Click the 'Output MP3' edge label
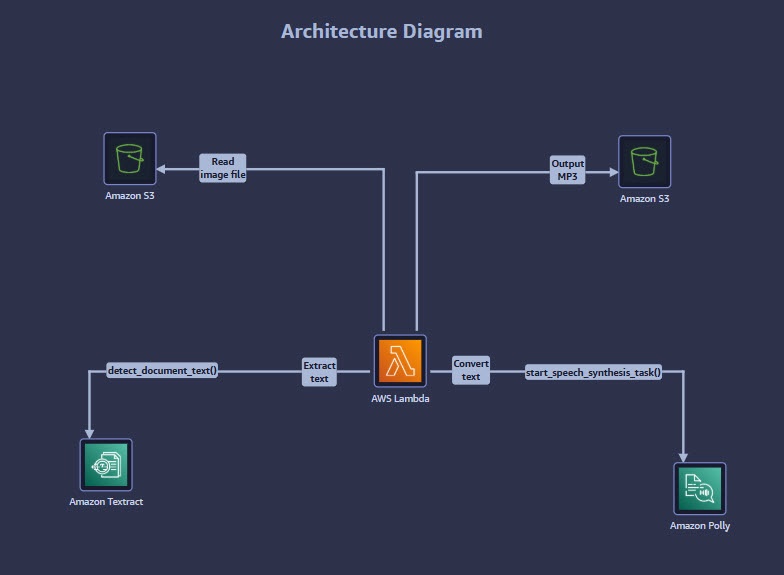Viewport: 784px width, 575px height. click(568, 170)
